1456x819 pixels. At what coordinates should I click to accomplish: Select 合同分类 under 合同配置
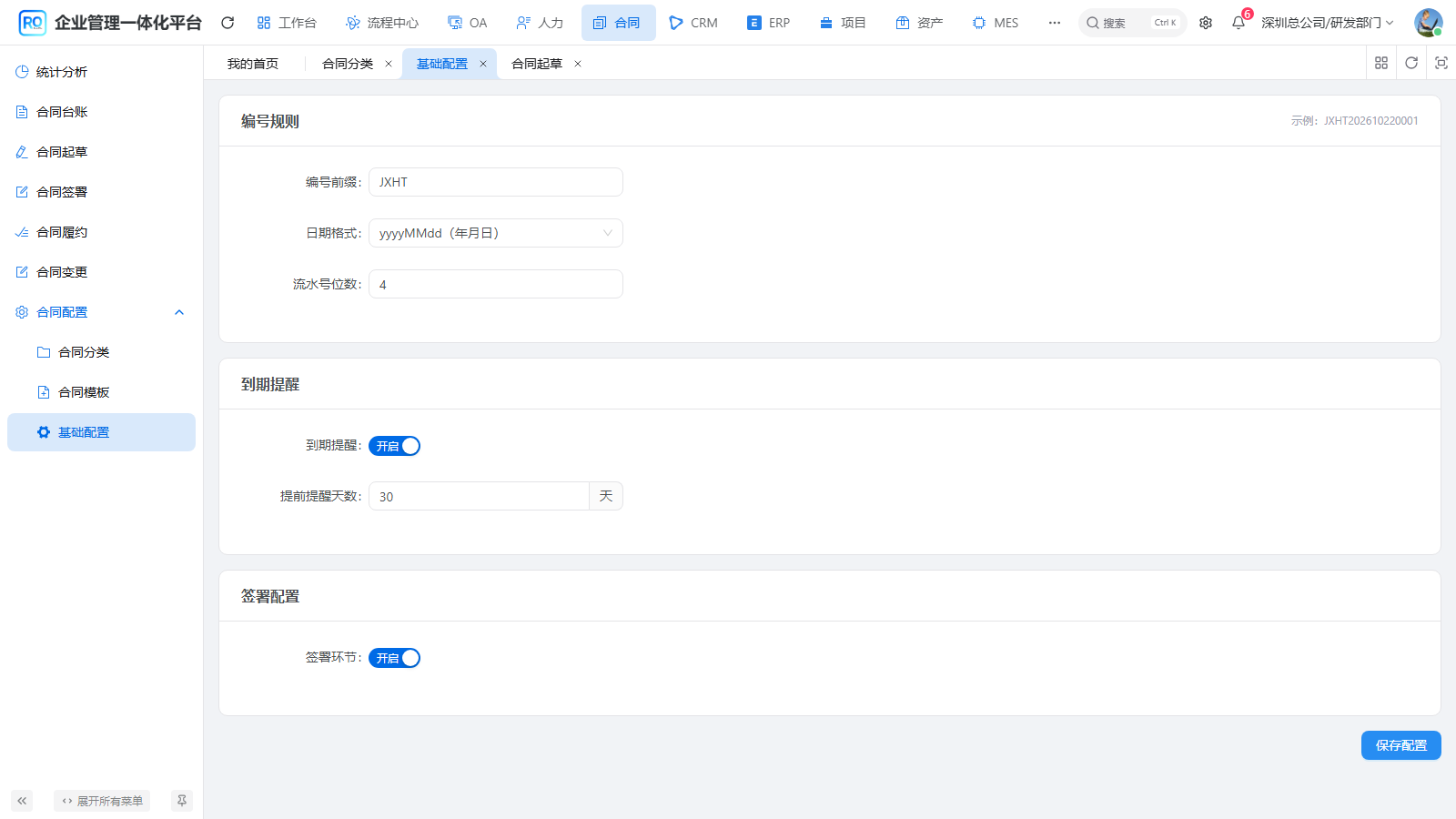coord(101,352)
